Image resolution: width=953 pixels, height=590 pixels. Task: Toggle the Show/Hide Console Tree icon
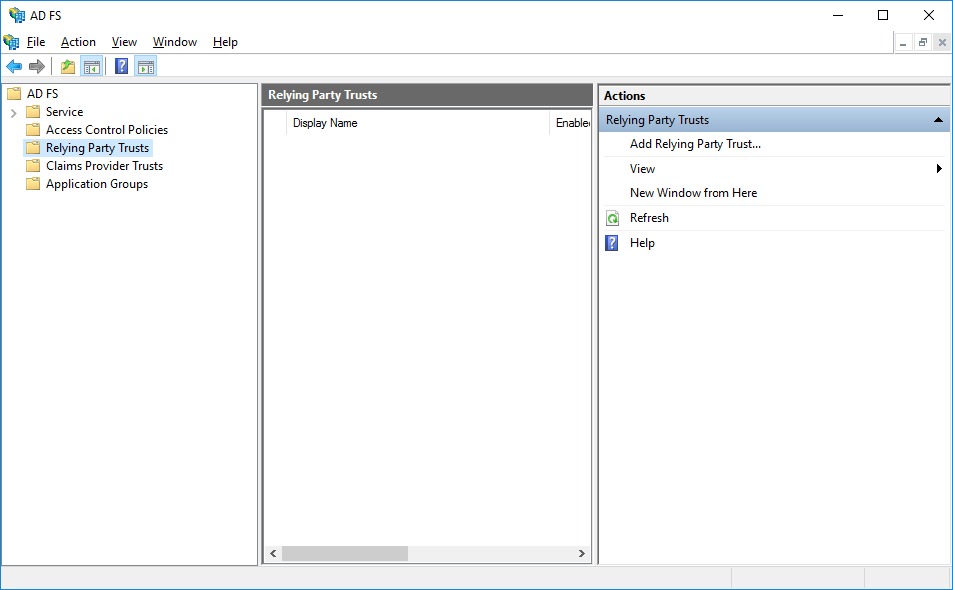92,67
